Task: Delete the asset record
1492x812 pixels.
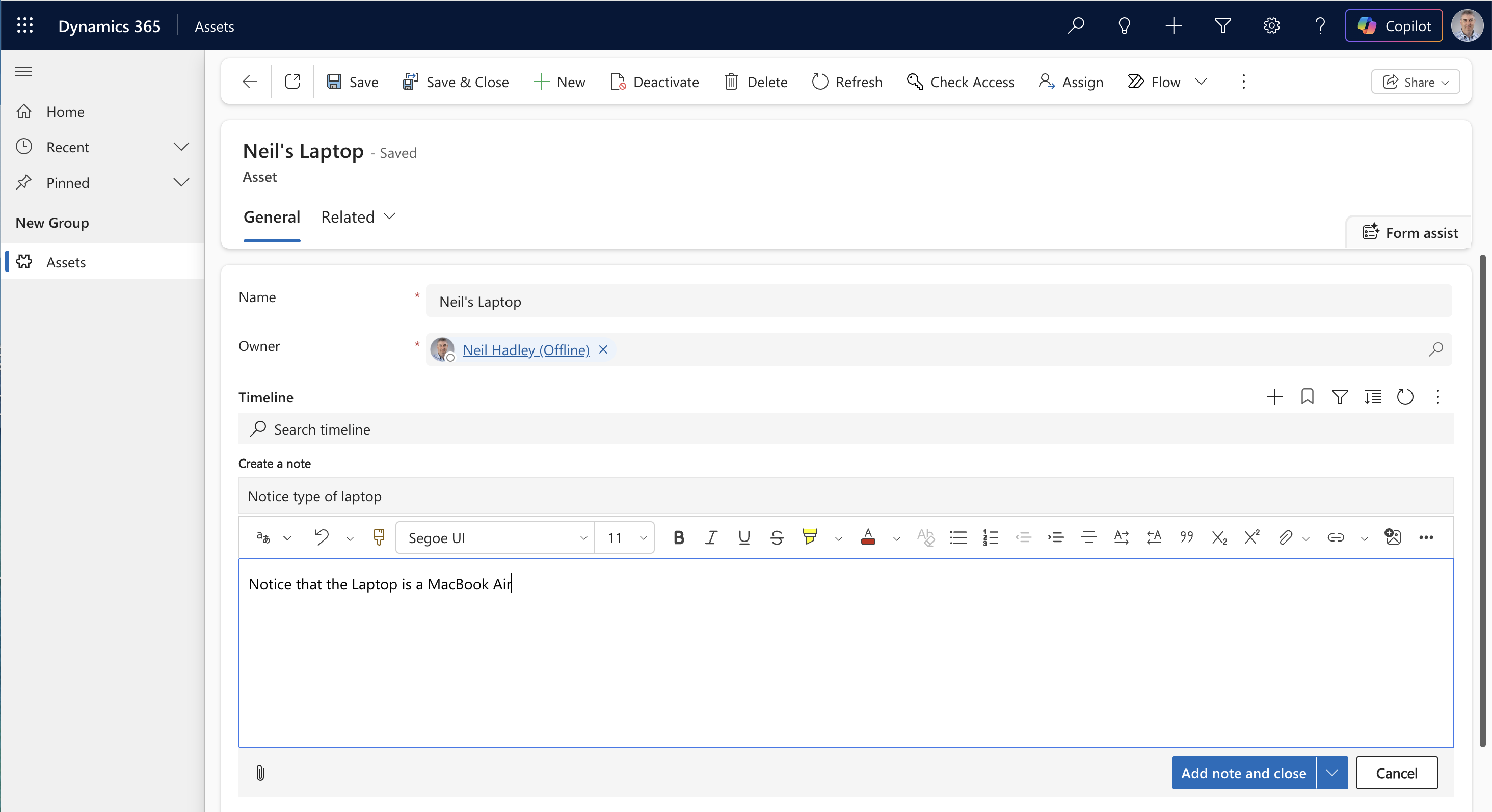Action: 755,82
